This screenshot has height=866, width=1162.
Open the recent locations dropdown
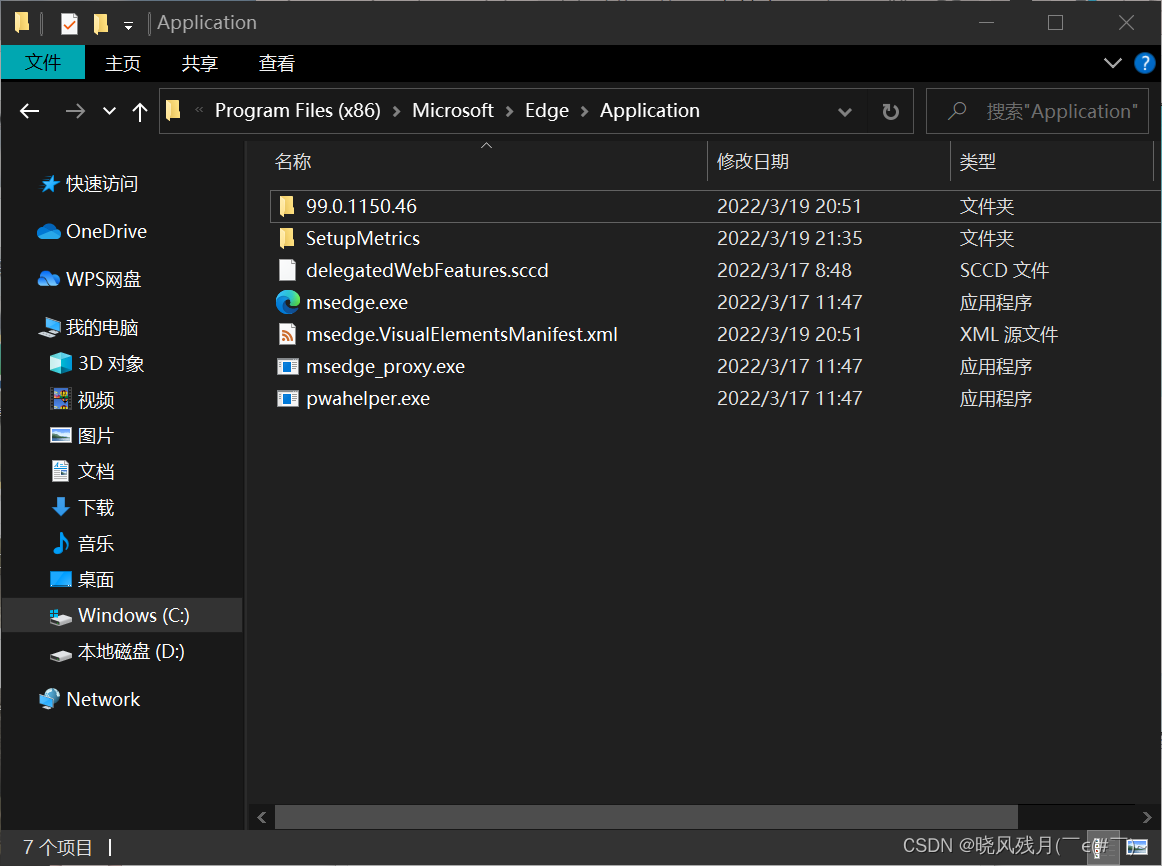(x=110, y=111)
